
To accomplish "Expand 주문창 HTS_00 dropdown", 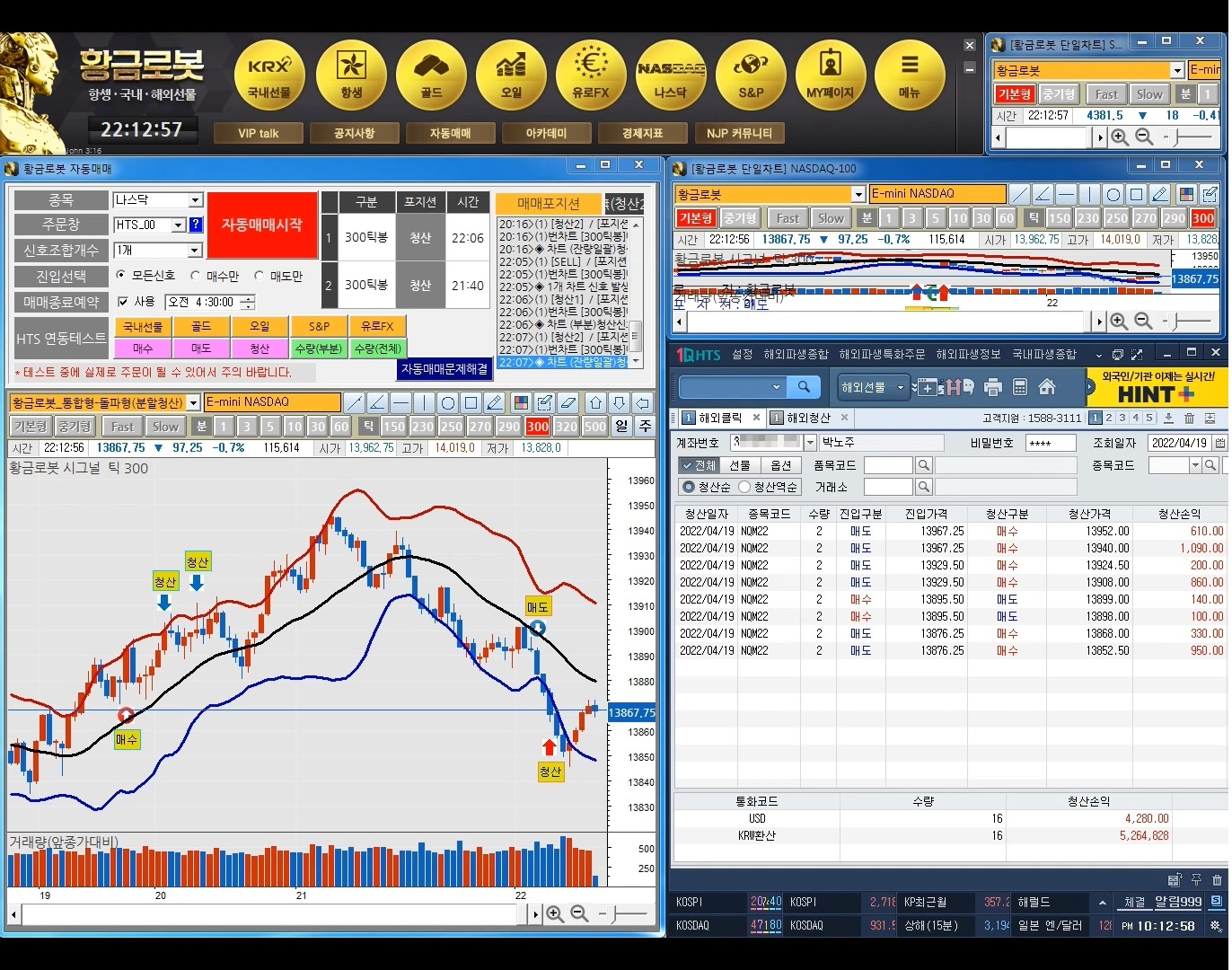I will coord(179,225).
